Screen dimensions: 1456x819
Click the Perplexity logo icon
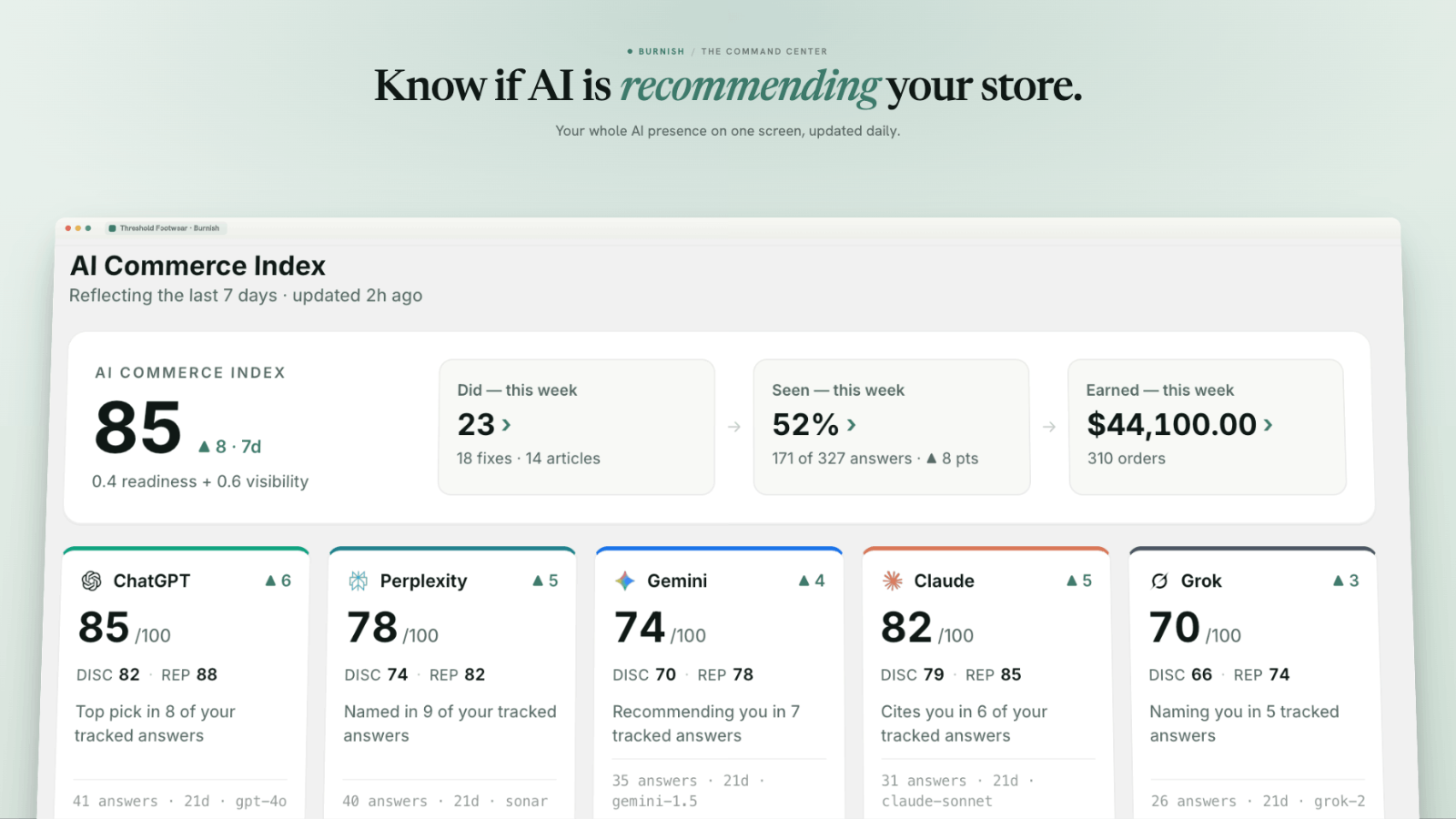point(359,581)
